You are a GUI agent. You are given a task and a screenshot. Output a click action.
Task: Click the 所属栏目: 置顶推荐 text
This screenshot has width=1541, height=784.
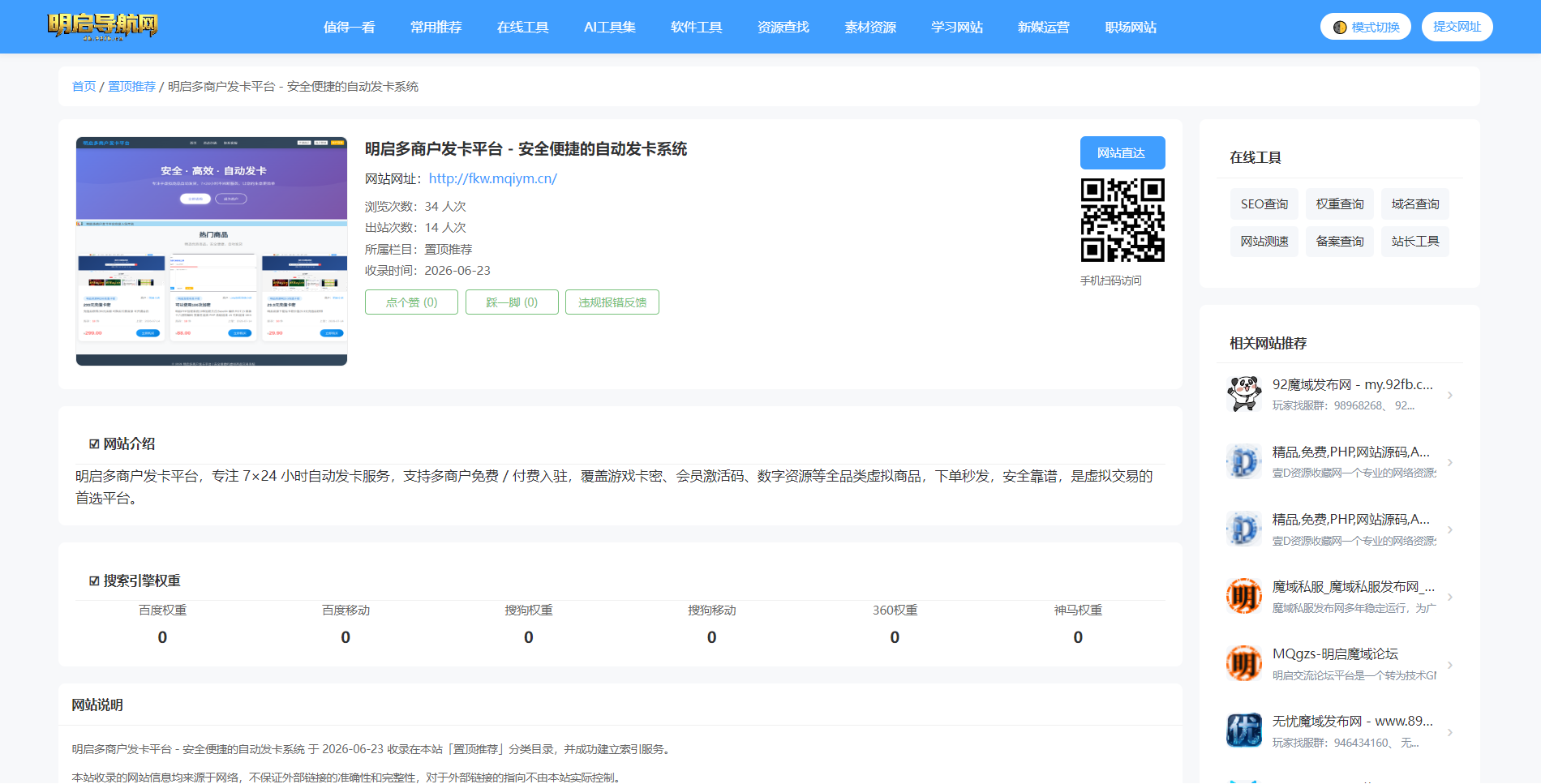(419, 249)
